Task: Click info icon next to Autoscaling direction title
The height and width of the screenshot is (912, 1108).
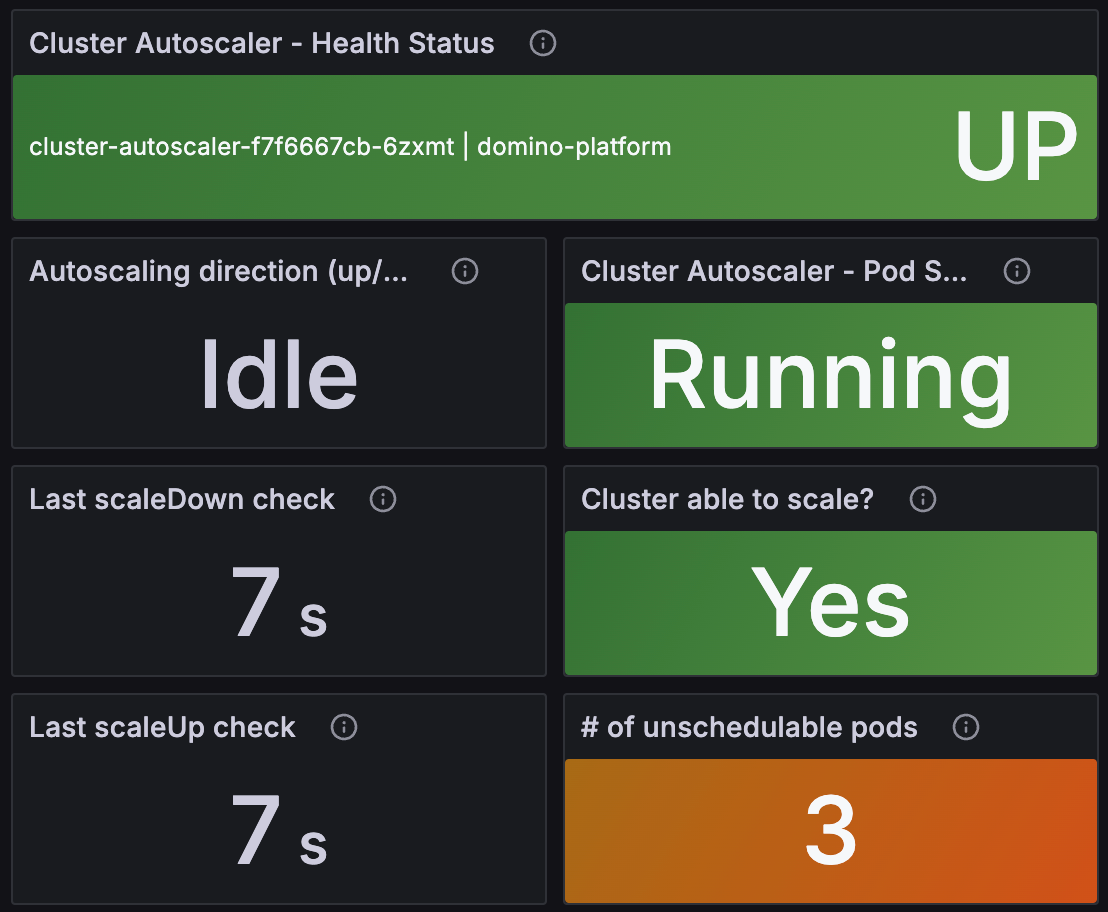Action: tap(465, 271)
